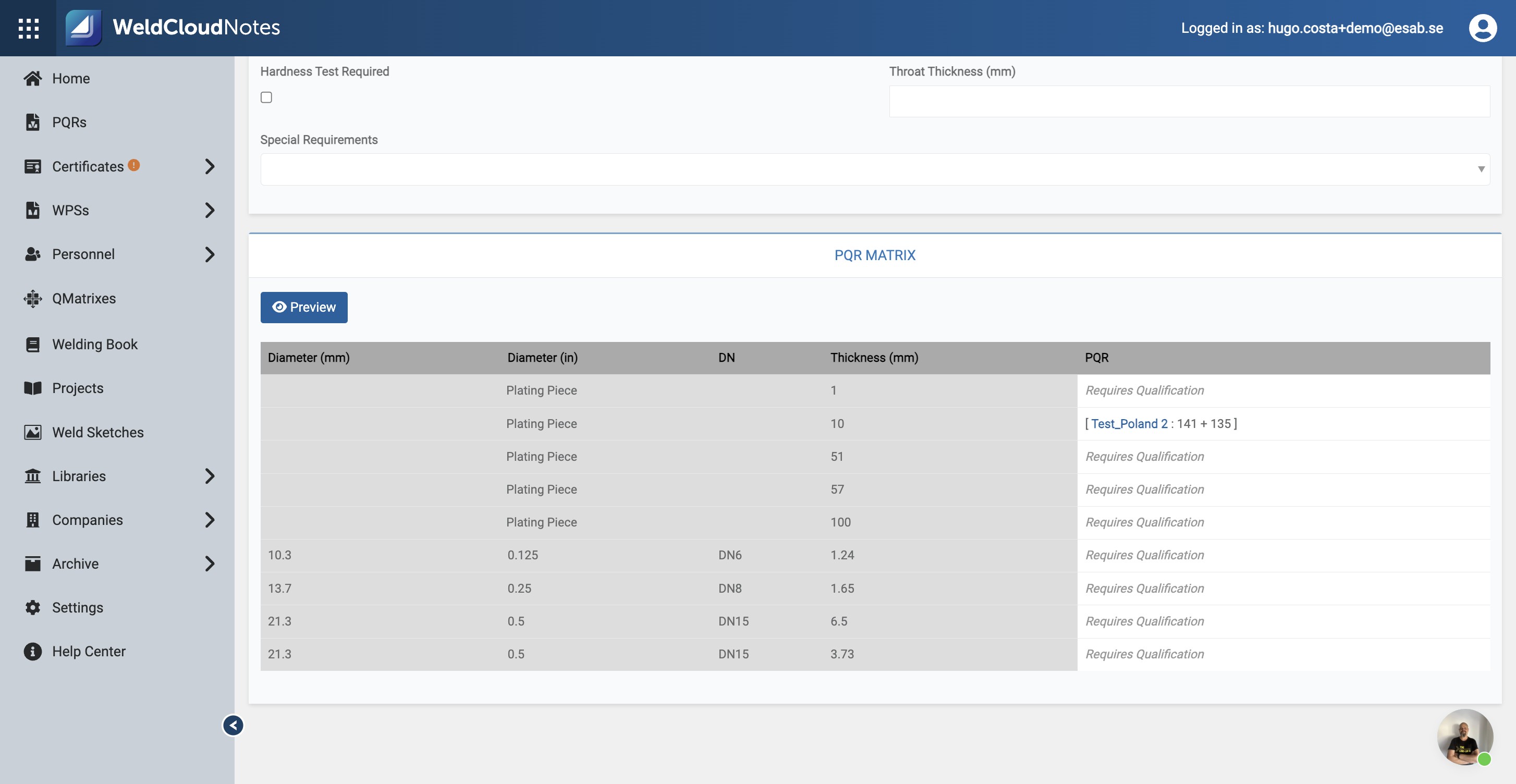
Task: Expand the Personnel submenu chevron
Action: pos(210,254)
